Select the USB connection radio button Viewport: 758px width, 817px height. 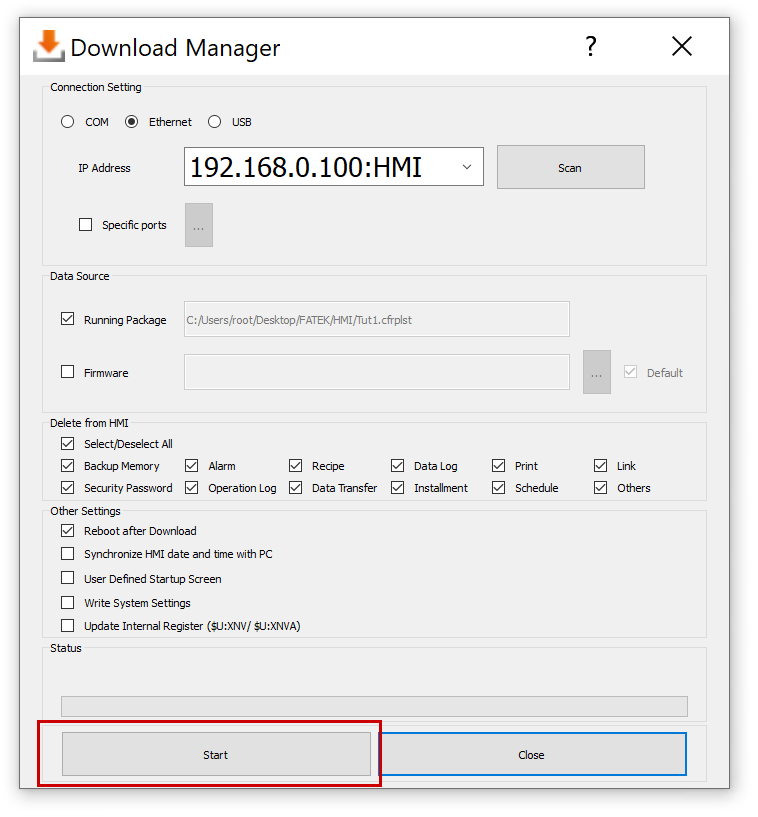pyautogui.click(x=215, y=122)
